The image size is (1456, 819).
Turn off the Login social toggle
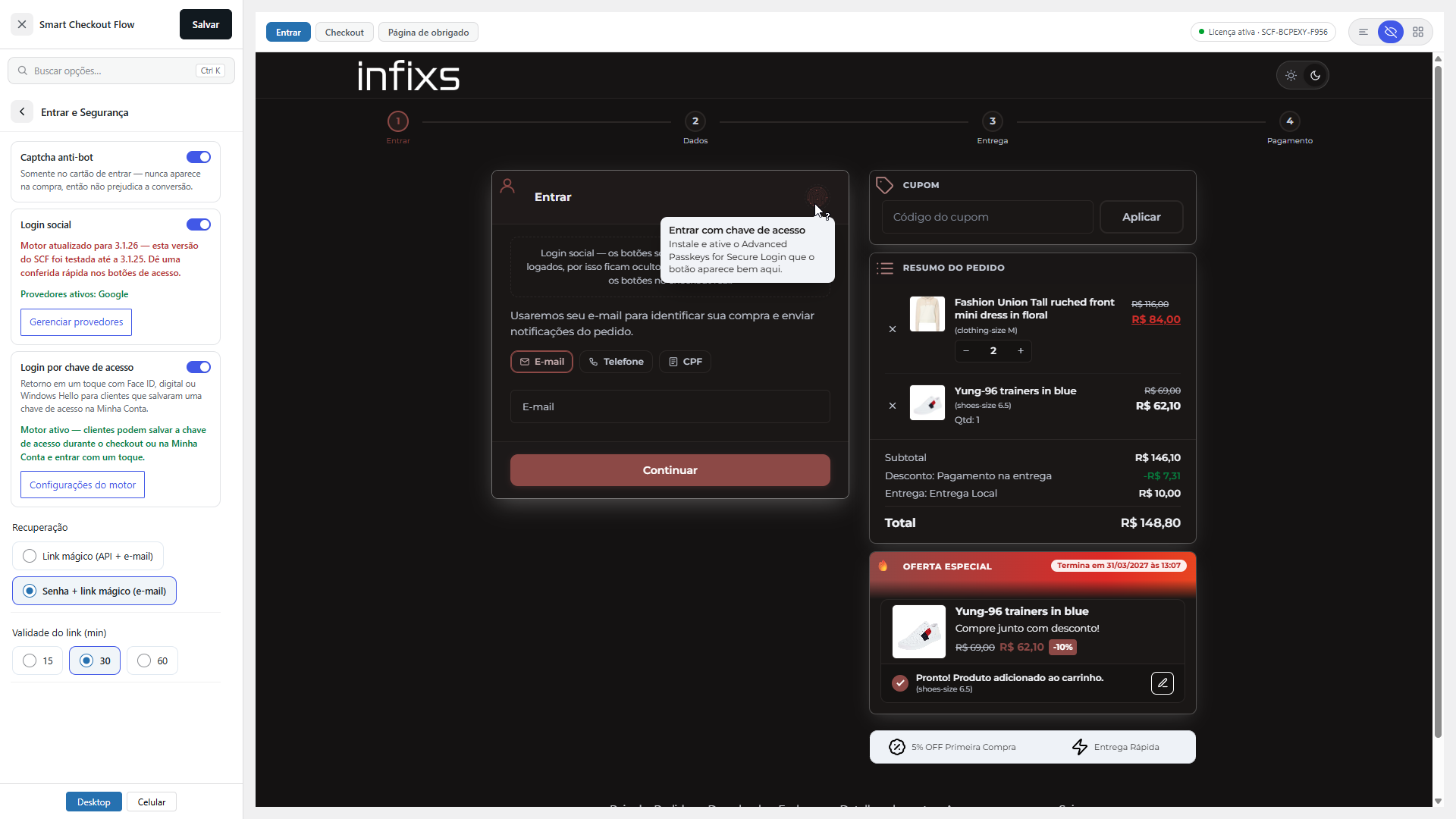[199, 224]
